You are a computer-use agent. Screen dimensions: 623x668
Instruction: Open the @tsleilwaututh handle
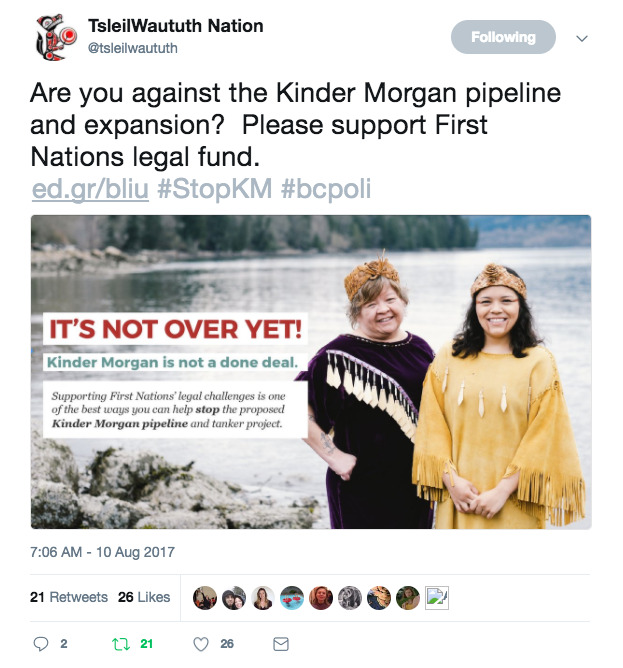[132, 48]
